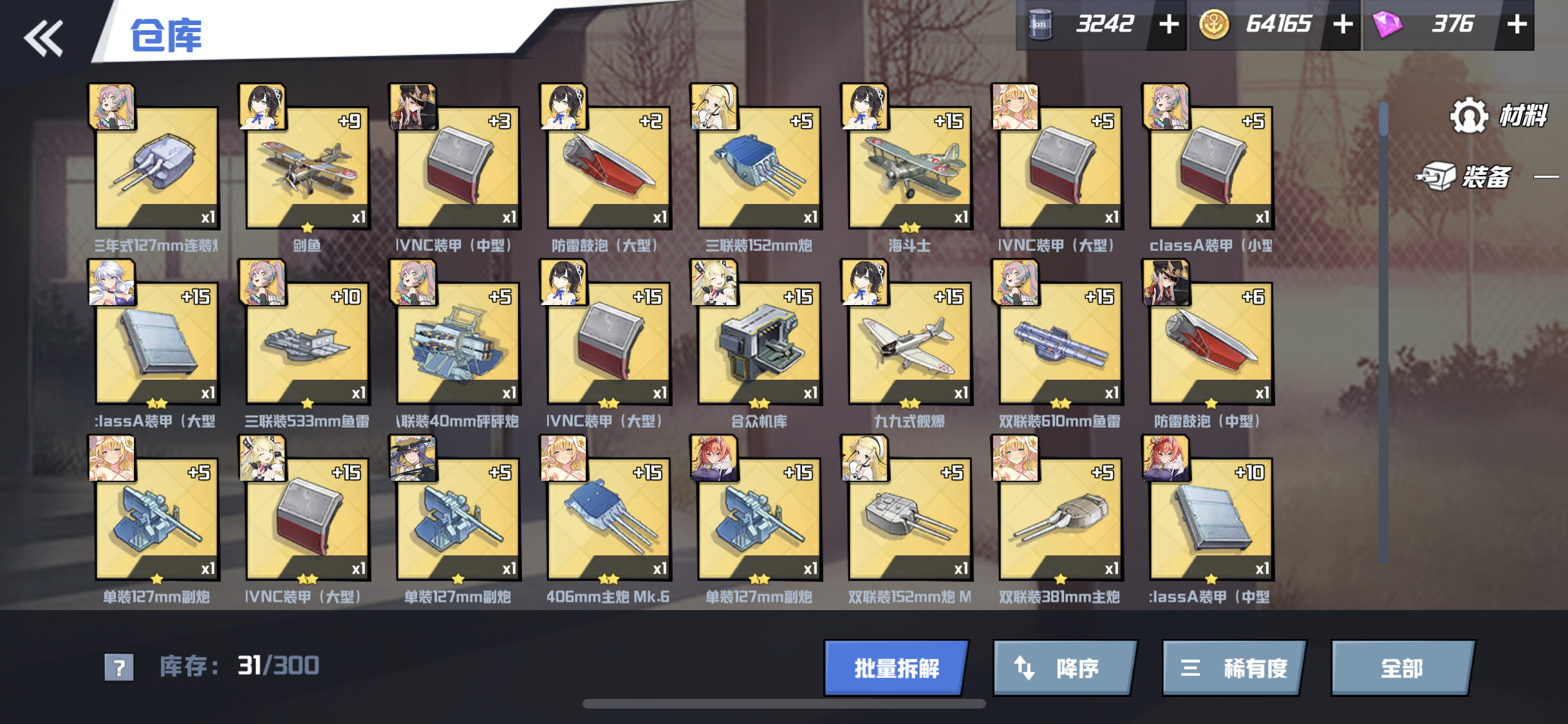The image size is (1568, 724).
Task: Go back with the double-chevron arrow
Action: tap(44, 38)
